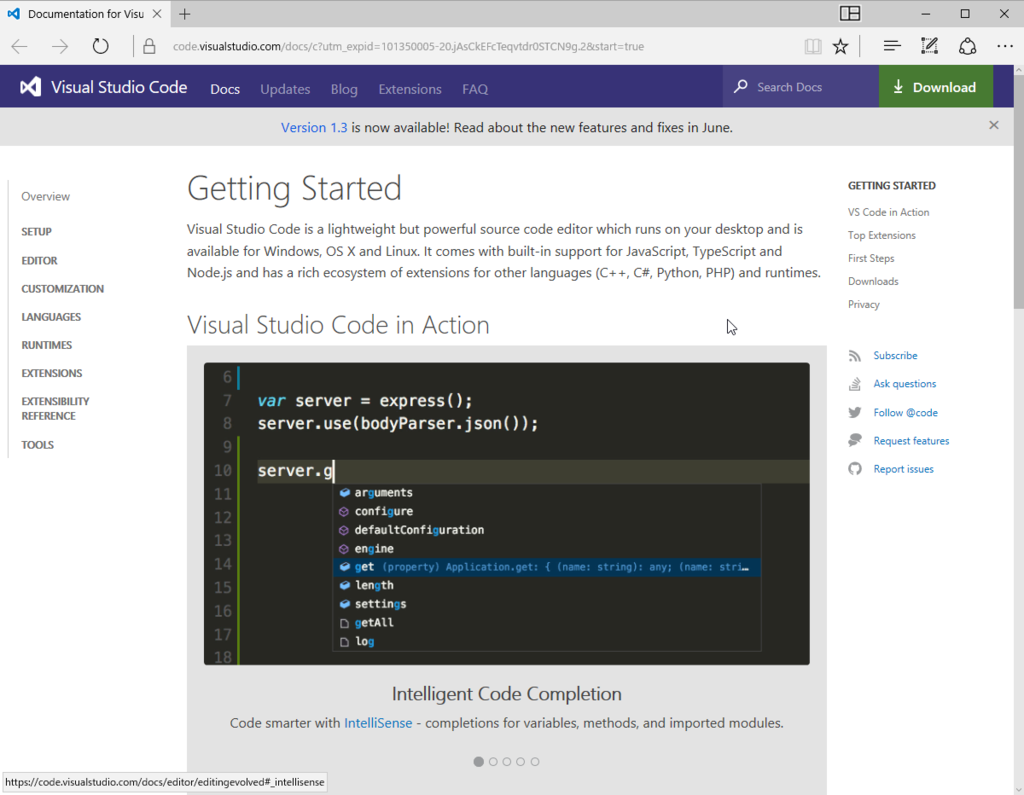1024x795 pixels.
Task: Click the Twitter bird icon
Action: (x=854, y=412)
